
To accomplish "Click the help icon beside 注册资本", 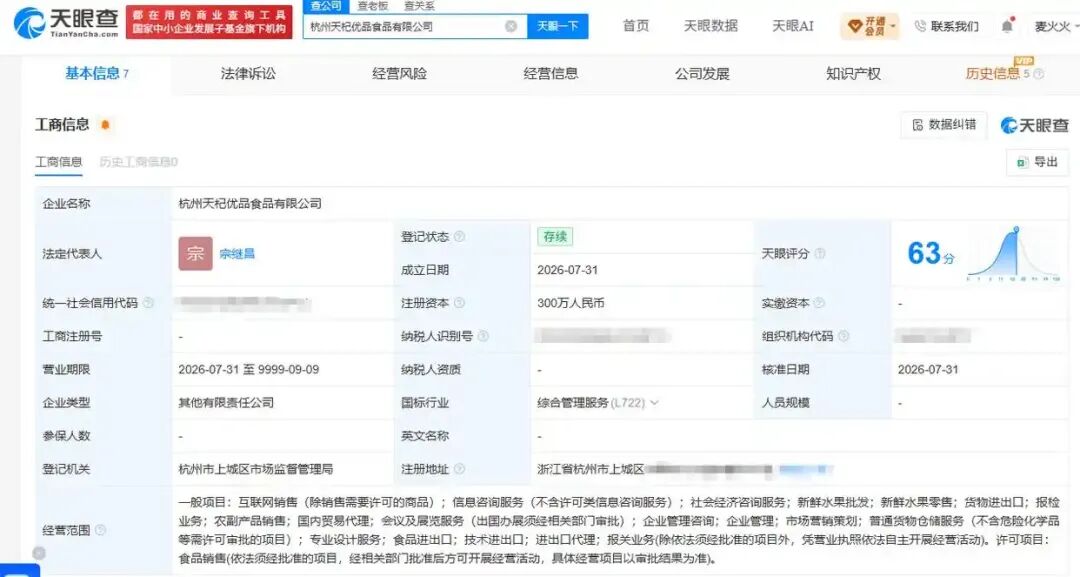I will tap(459, 303).
